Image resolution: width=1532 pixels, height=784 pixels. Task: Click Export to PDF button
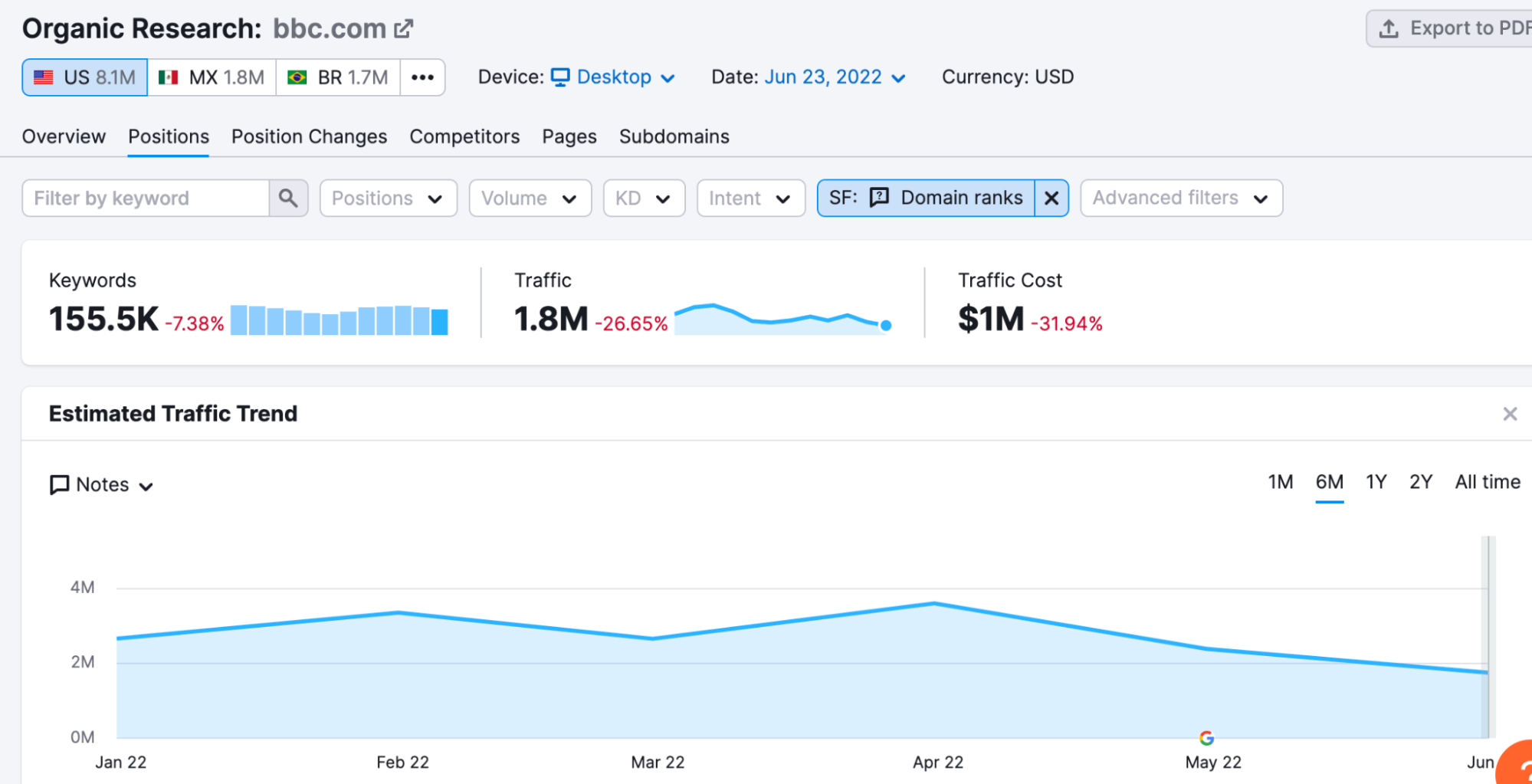point(1451,28)
